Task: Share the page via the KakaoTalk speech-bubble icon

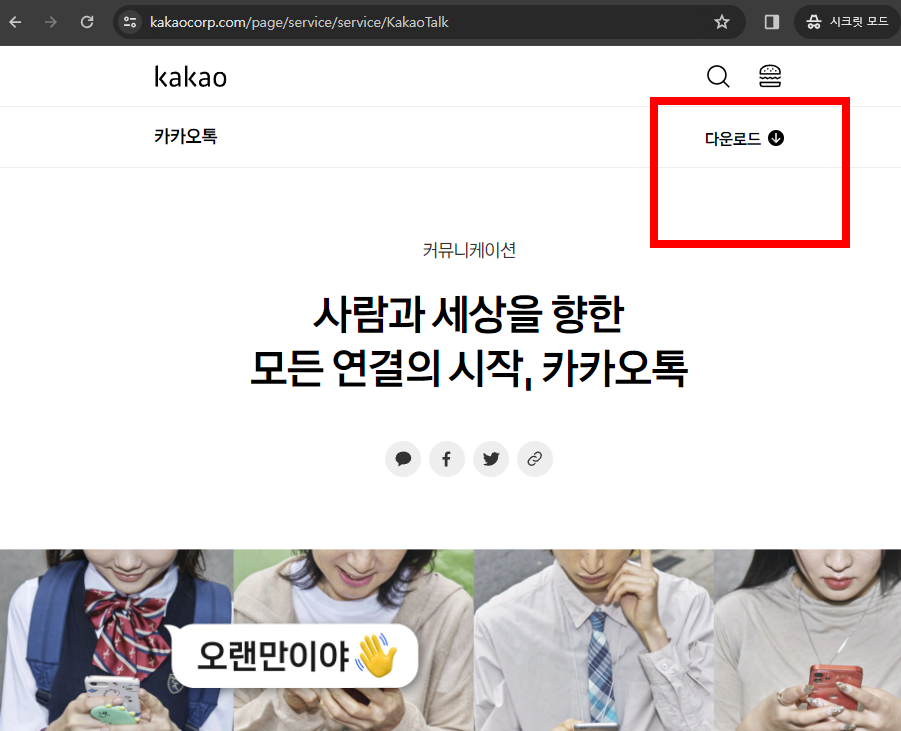Action: pos(403,459)
